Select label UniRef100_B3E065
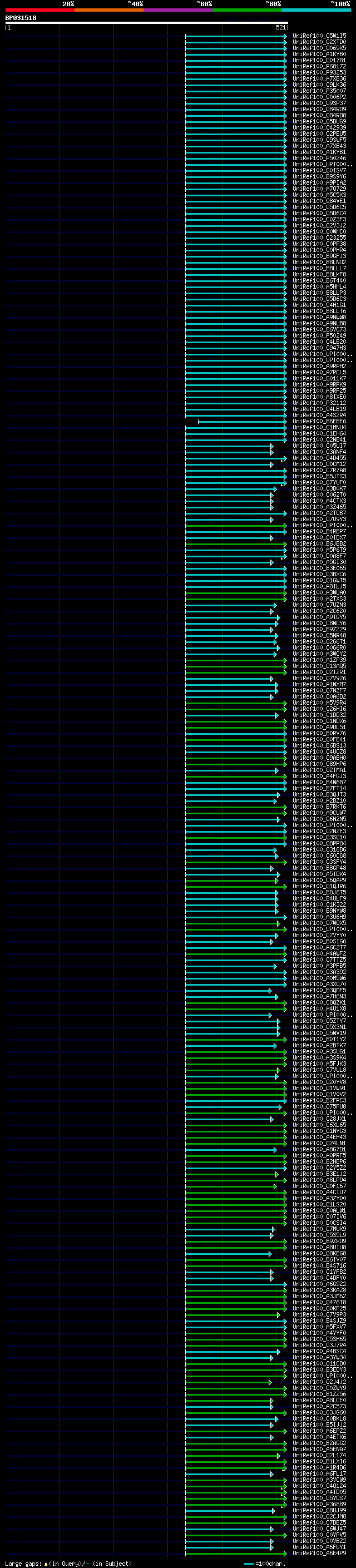Screen dimensions: 356x1568 319,568
